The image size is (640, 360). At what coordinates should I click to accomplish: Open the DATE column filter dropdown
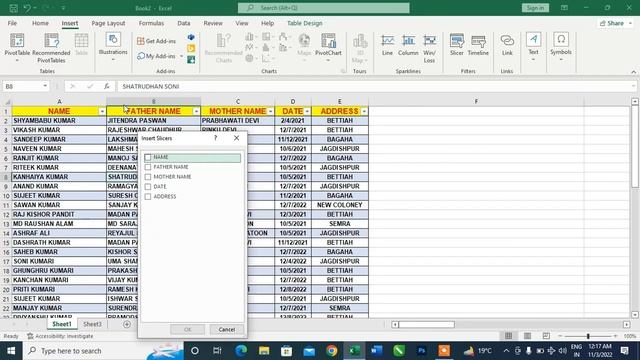click(x=307, y=111)
